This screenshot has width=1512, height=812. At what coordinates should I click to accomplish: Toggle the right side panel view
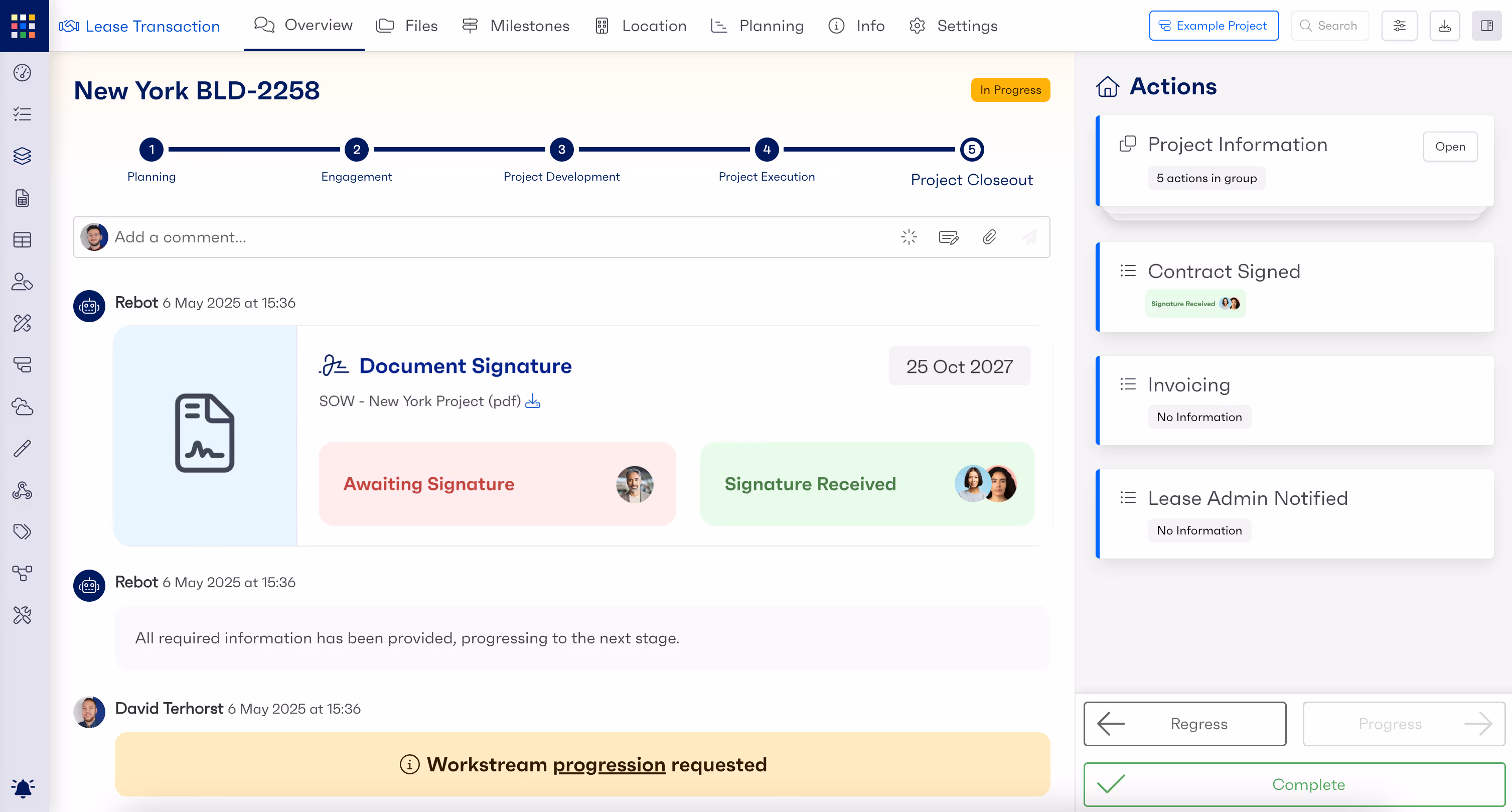1486,26
